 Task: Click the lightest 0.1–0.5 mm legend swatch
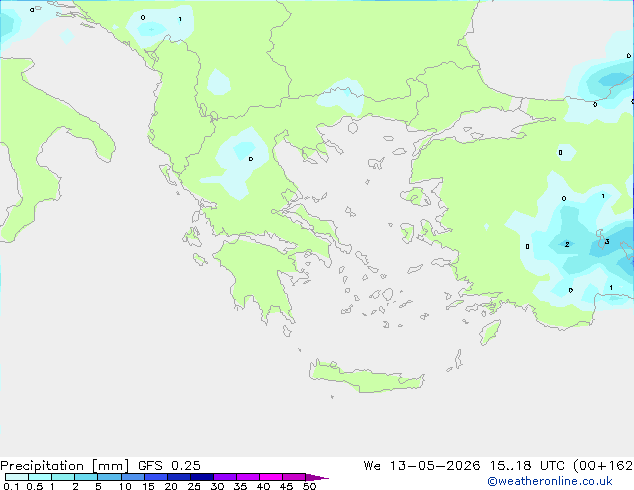tap(17, 477)
